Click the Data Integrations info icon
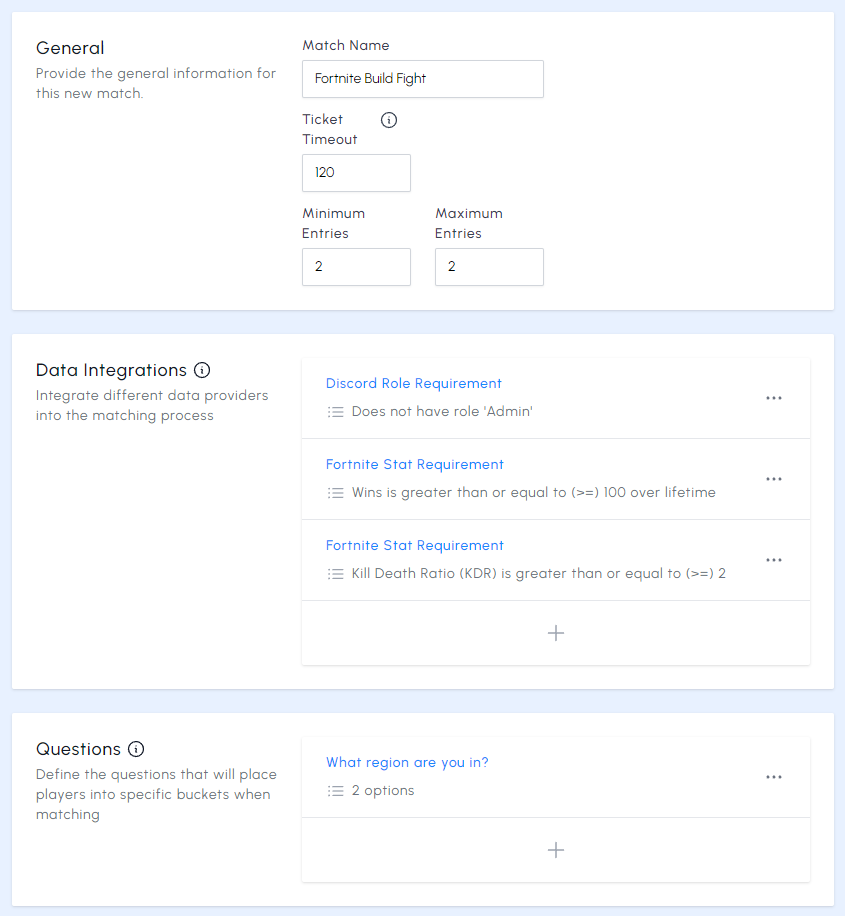Viewport: 845px width, 916px height. point(204,370)
